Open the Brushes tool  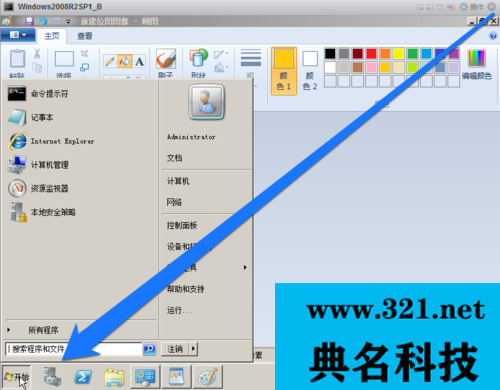click(x=166, y=64)
